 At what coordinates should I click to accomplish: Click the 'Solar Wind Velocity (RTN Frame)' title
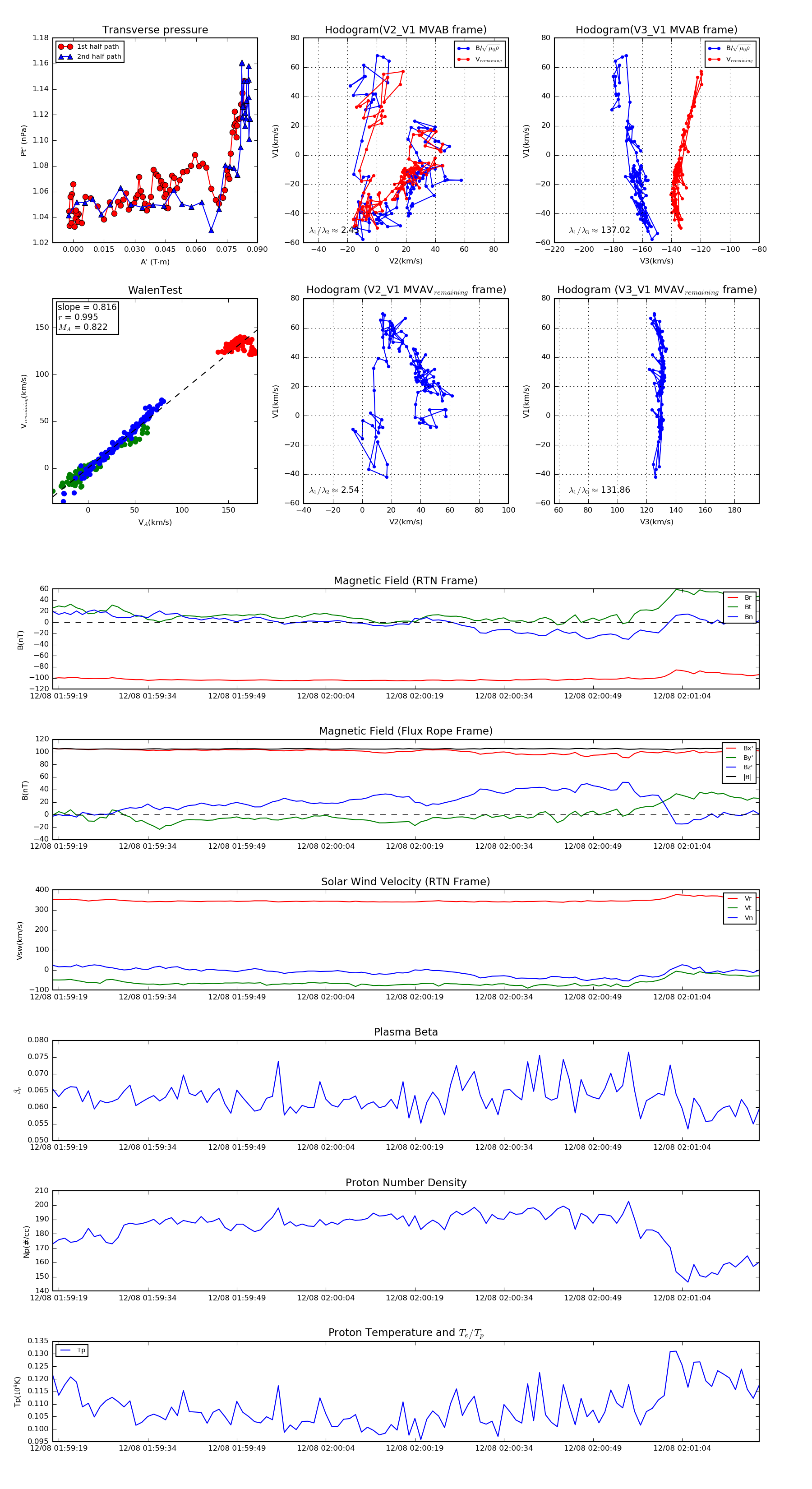[x=405, y=882]
